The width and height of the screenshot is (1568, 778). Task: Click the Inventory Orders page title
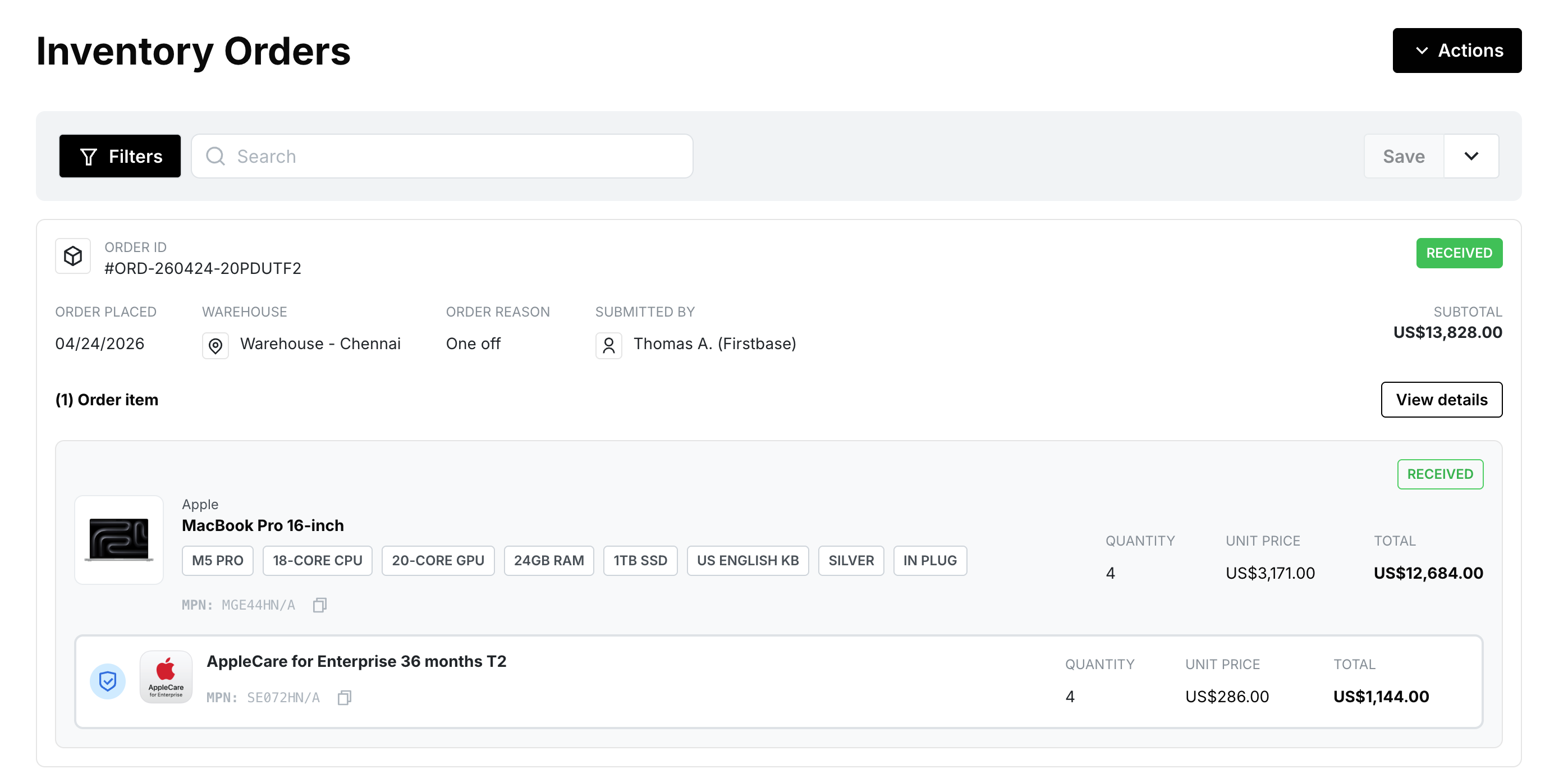tap(194, 51)
